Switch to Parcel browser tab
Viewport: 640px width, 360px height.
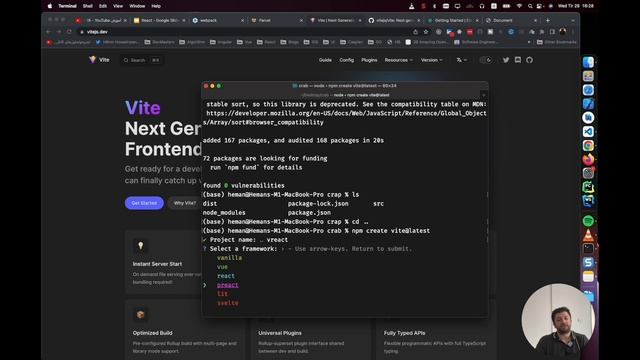277,20
